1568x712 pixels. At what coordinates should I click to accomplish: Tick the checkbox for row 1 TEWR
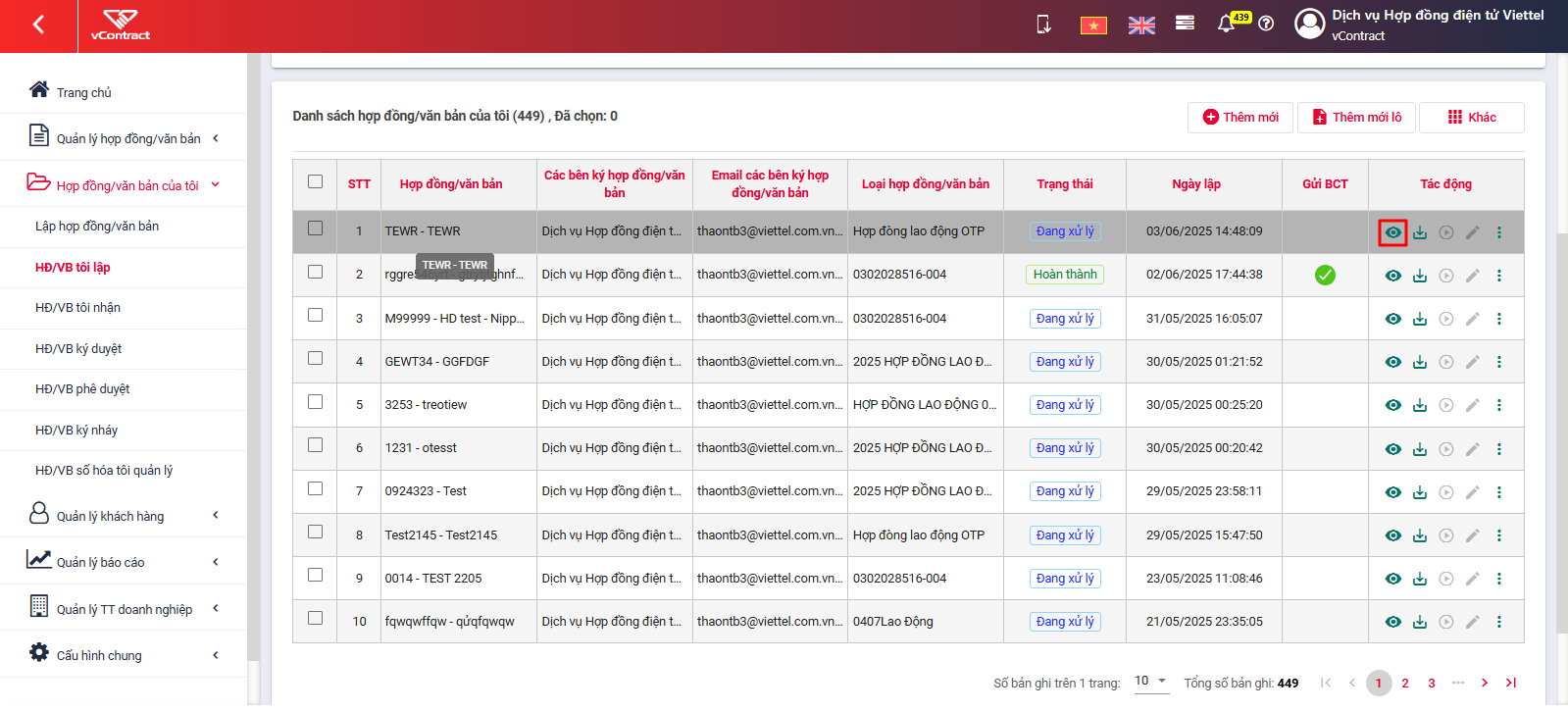click(x=315, y=228)
